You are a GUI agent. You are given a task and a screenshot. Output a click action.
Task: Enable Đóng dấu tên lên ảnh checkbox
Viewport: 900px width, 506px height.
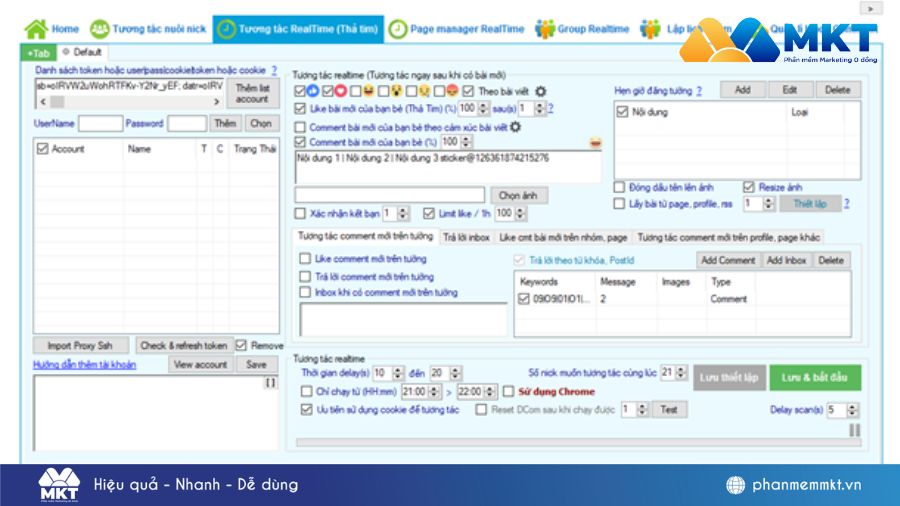click(x=619, y=187)
